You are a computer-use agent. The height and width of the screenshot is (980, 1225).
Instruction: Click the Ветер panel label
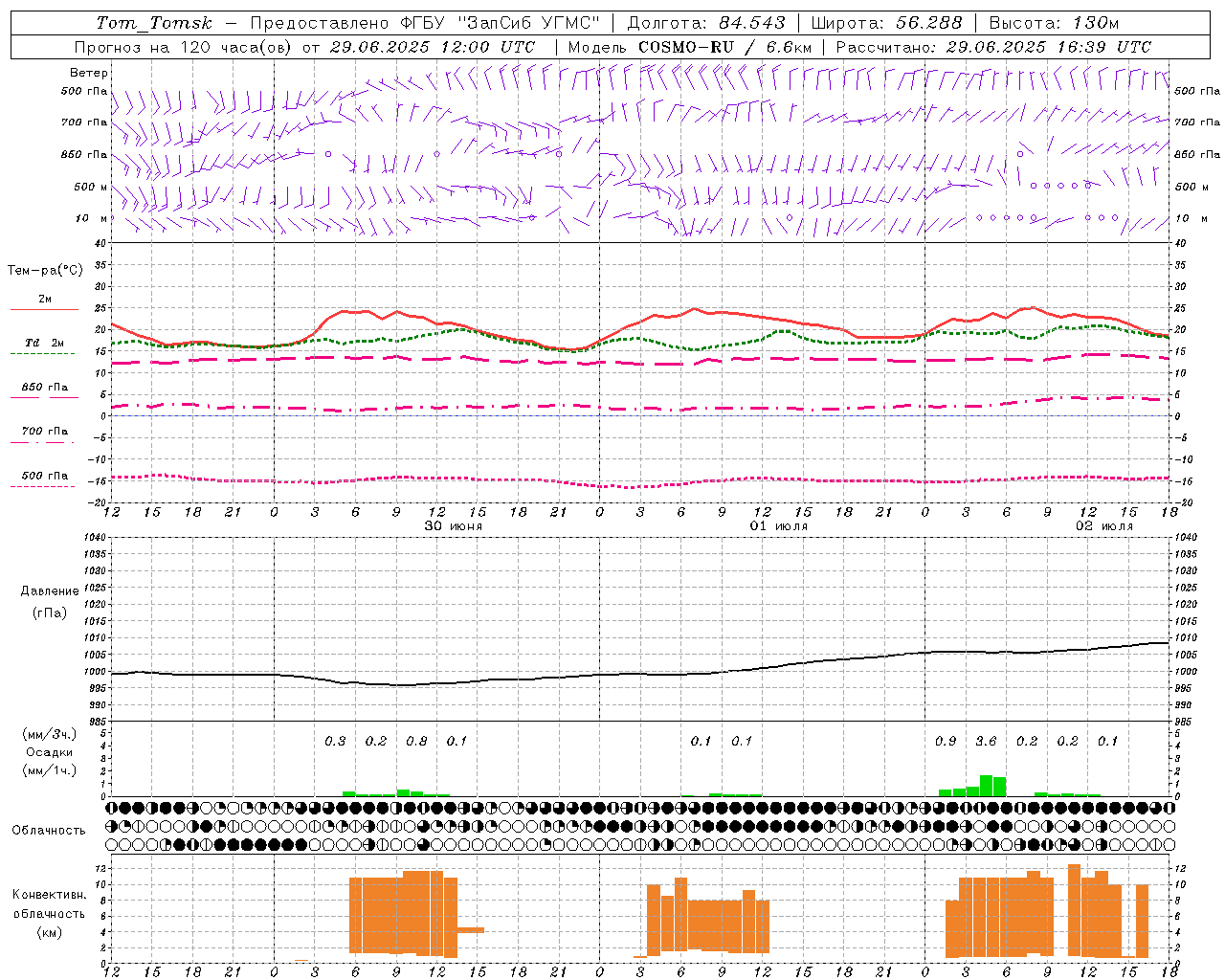[x=89, y=73]
